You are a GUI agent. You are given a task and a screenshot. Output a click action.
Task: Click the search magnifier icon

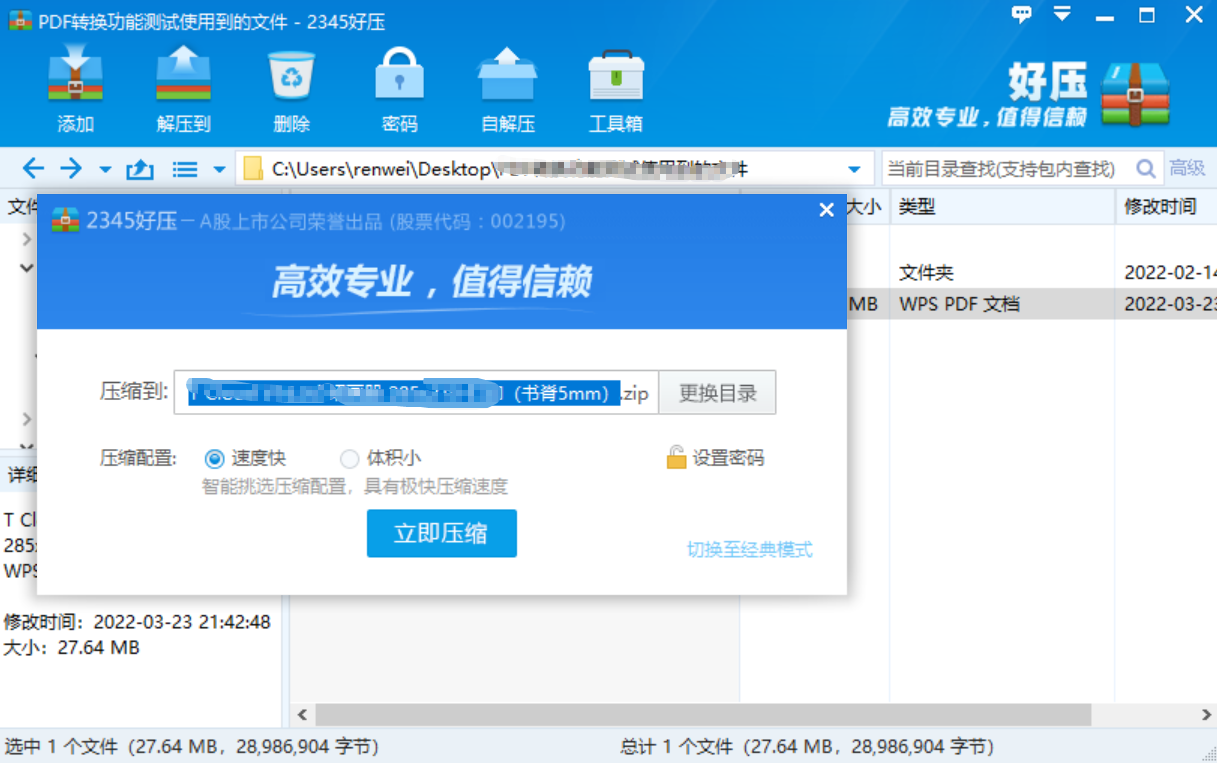1146,169
